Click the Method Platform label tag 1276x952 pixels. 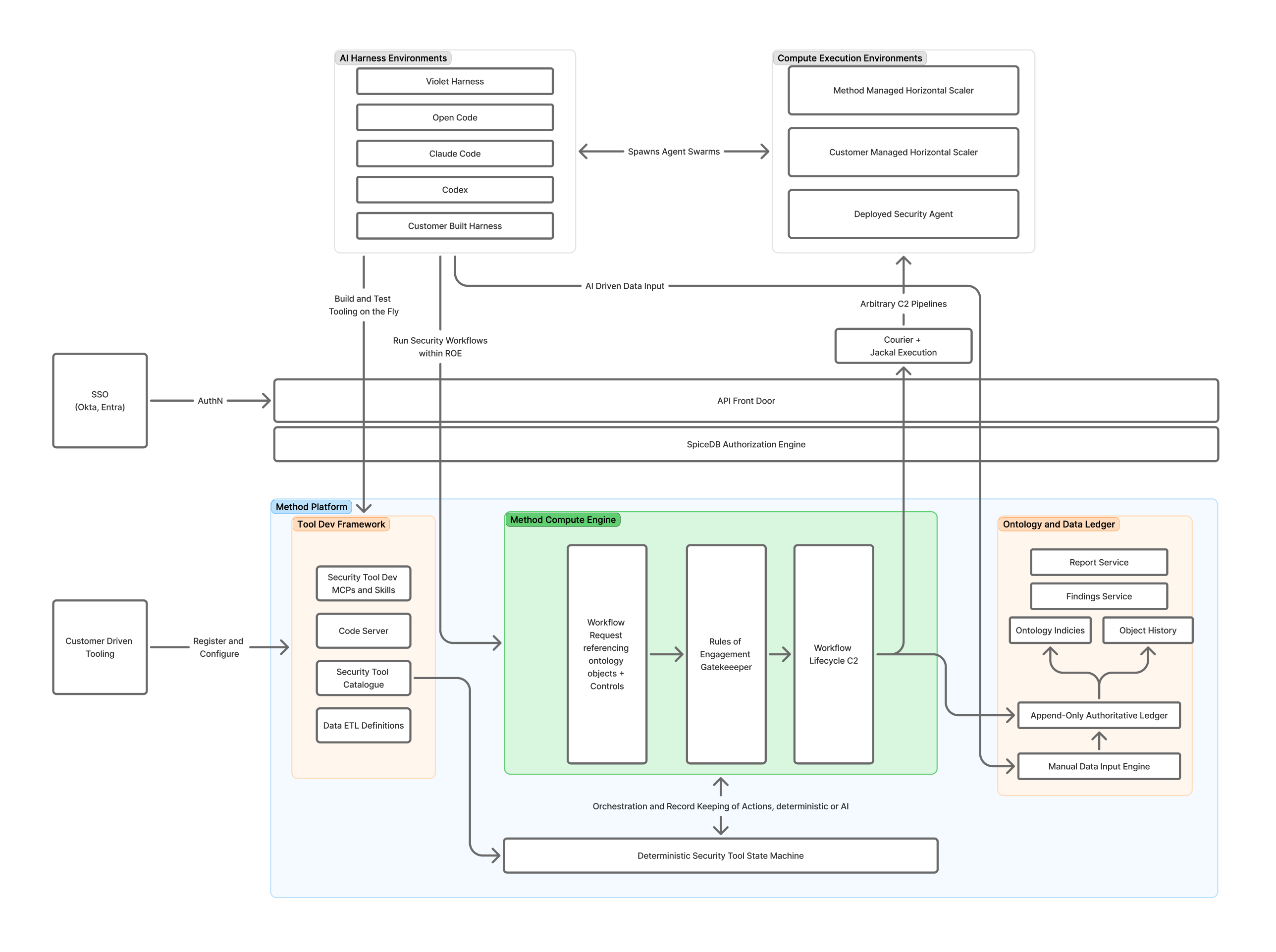[x=311, y=507]
